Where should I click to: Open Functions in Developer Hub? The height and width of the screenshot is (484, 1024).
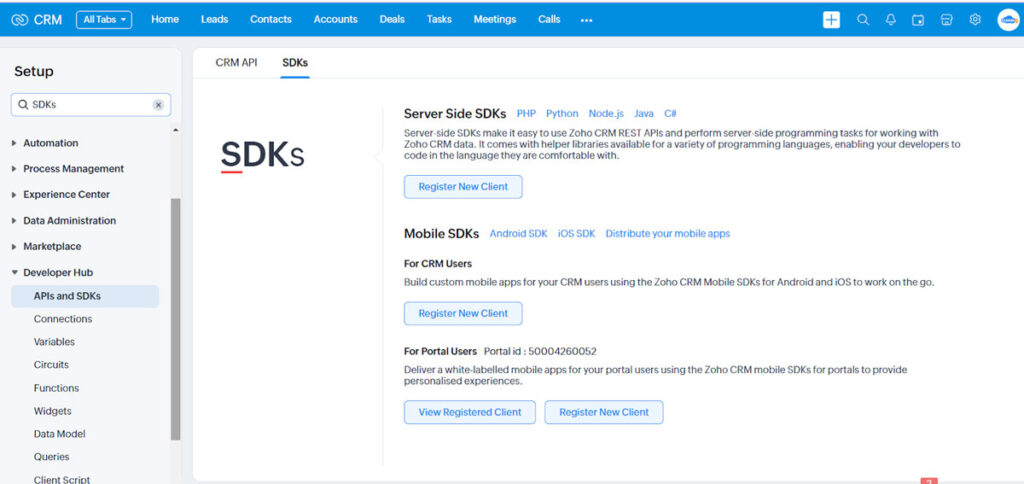click(56, 388)
